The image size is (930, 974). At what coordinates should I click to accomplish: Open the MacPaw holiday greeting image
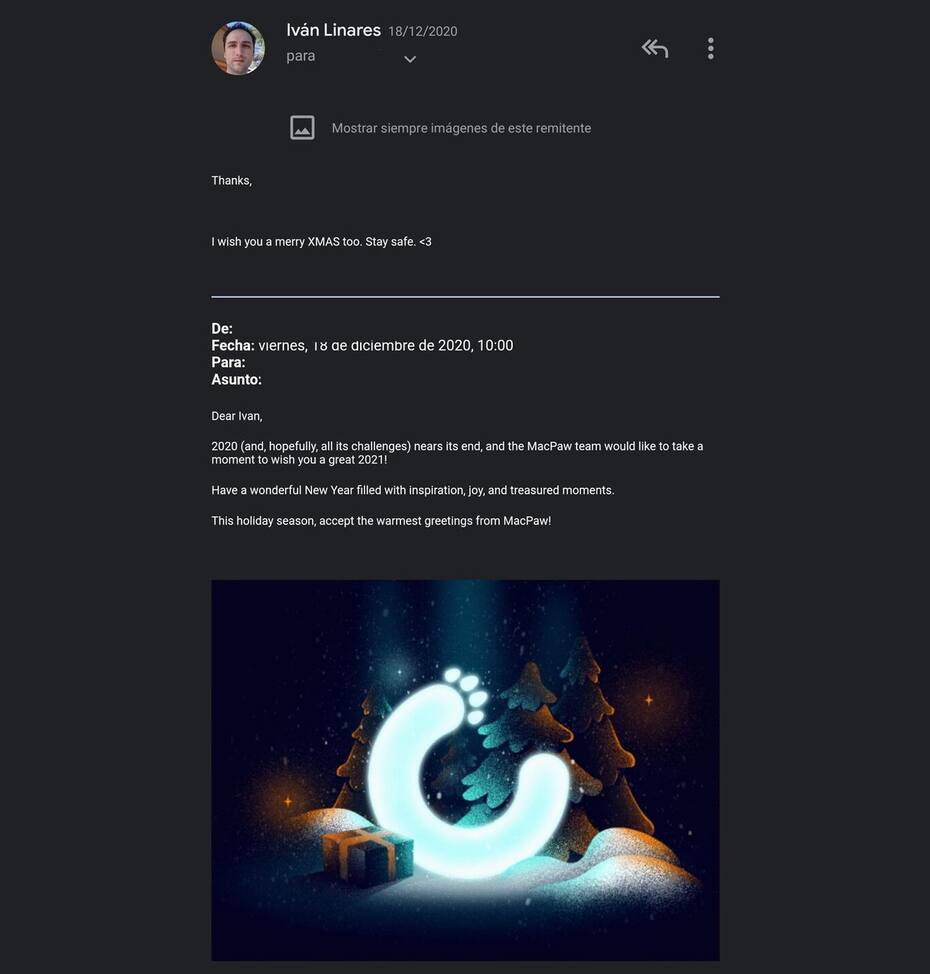[x=465, y=770]
